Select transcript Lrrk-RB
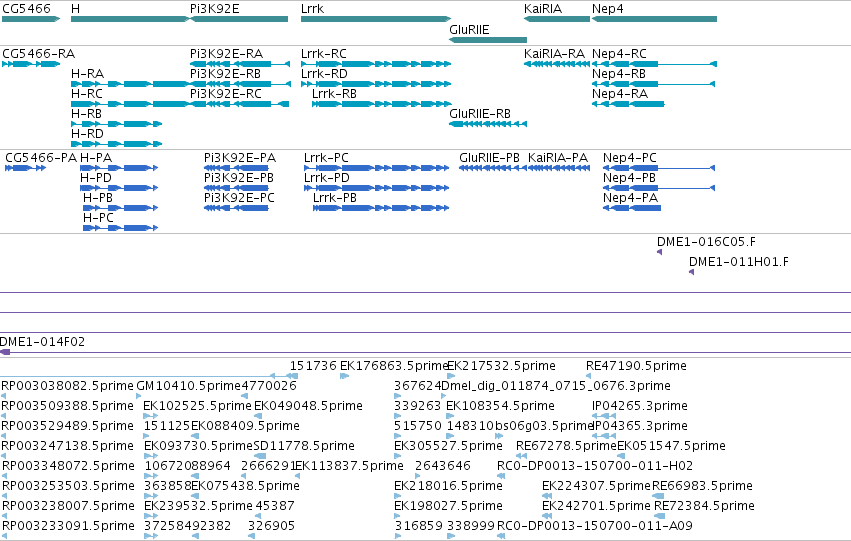Screen dimensions: 851x541 pos(382,104)
